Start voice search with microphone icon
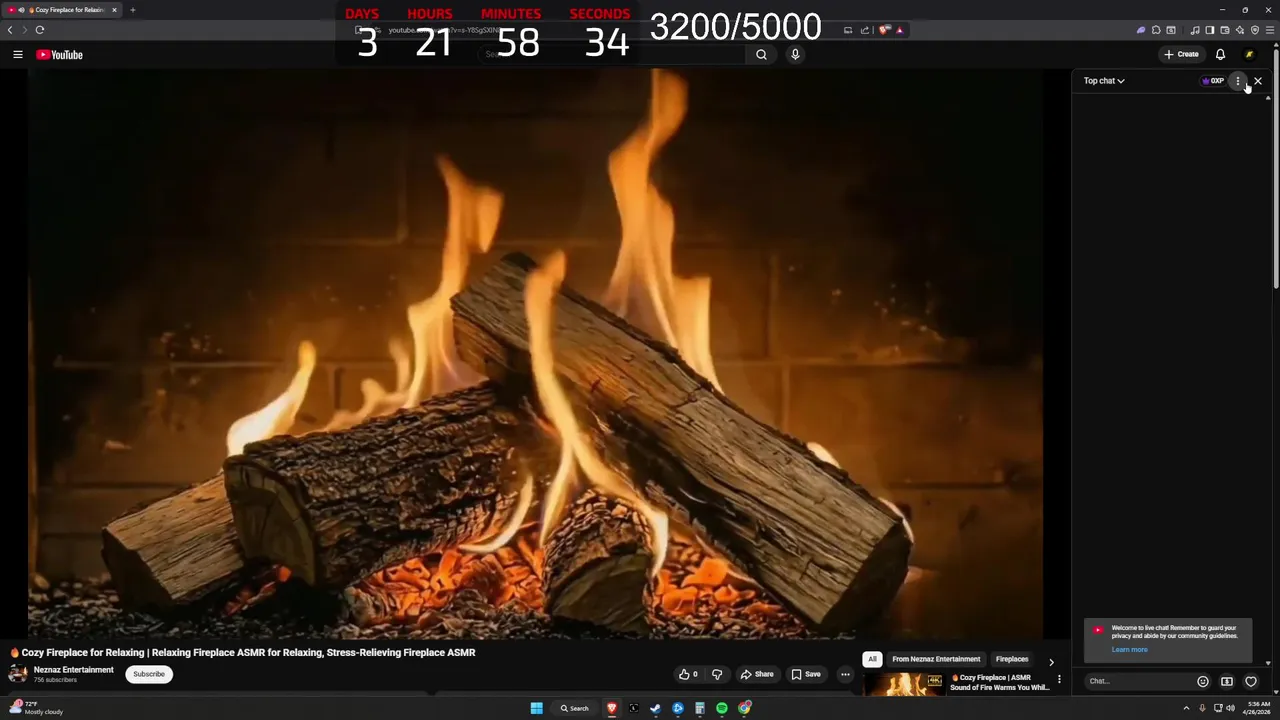The width and height of the screenshot is (1280, 720). pyautogui.click(x=795, y=55)
